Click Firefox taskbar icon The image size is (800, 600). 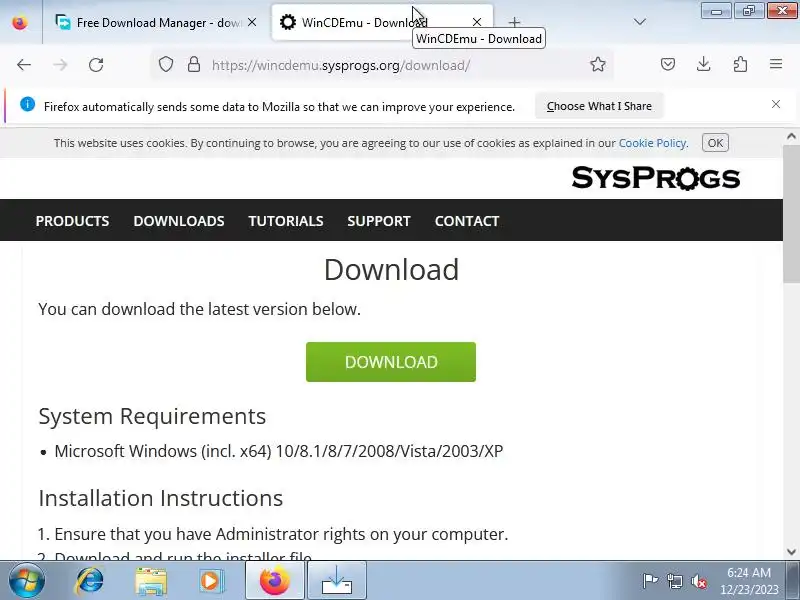274,581
